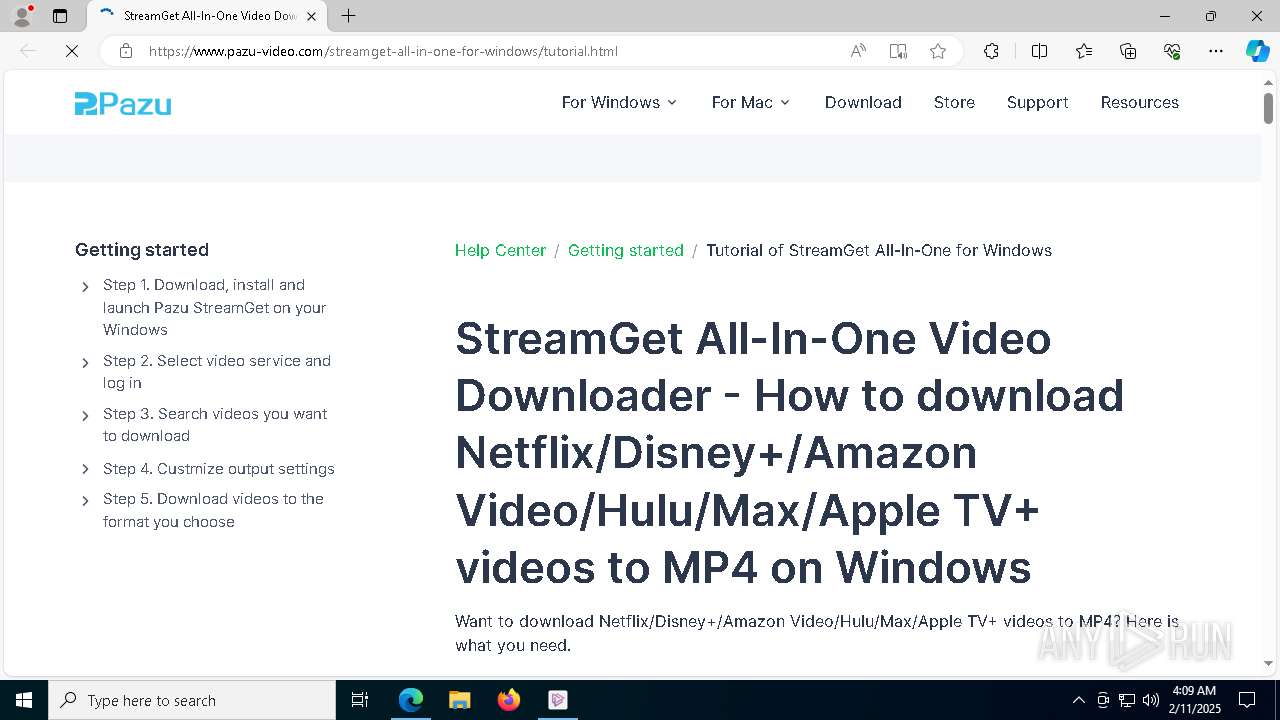The width and height of the screenshot is (1280, 720).
Task: Open the browser profile icon
Action: [x=22, y=16]
